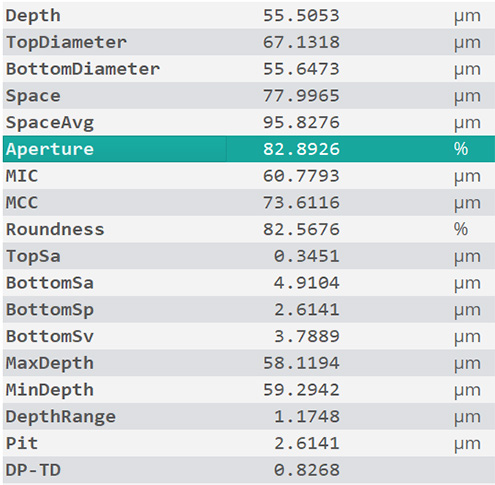Select the TopDiameter row label

[66, 43]
